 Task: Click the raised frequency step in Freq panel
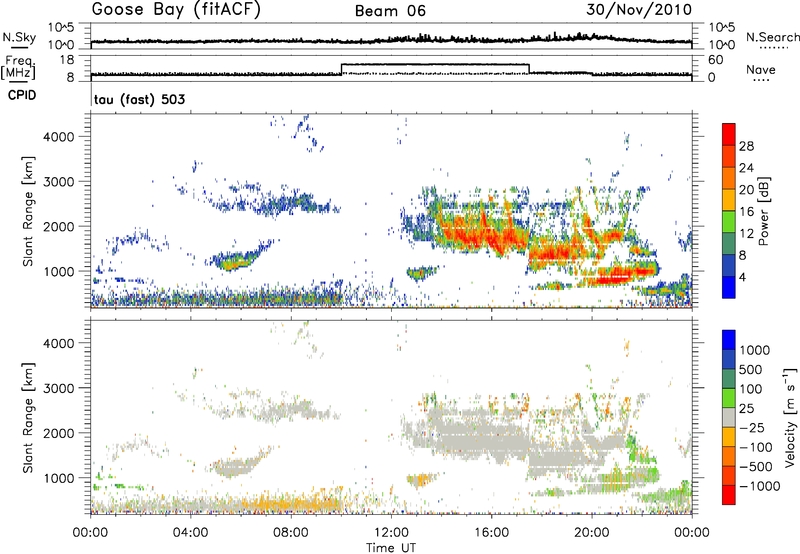[435, 65]
